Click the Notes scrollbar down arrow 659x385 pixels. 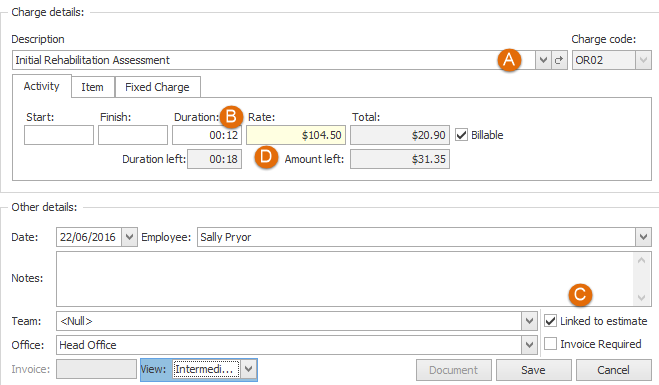pos(641,298)
